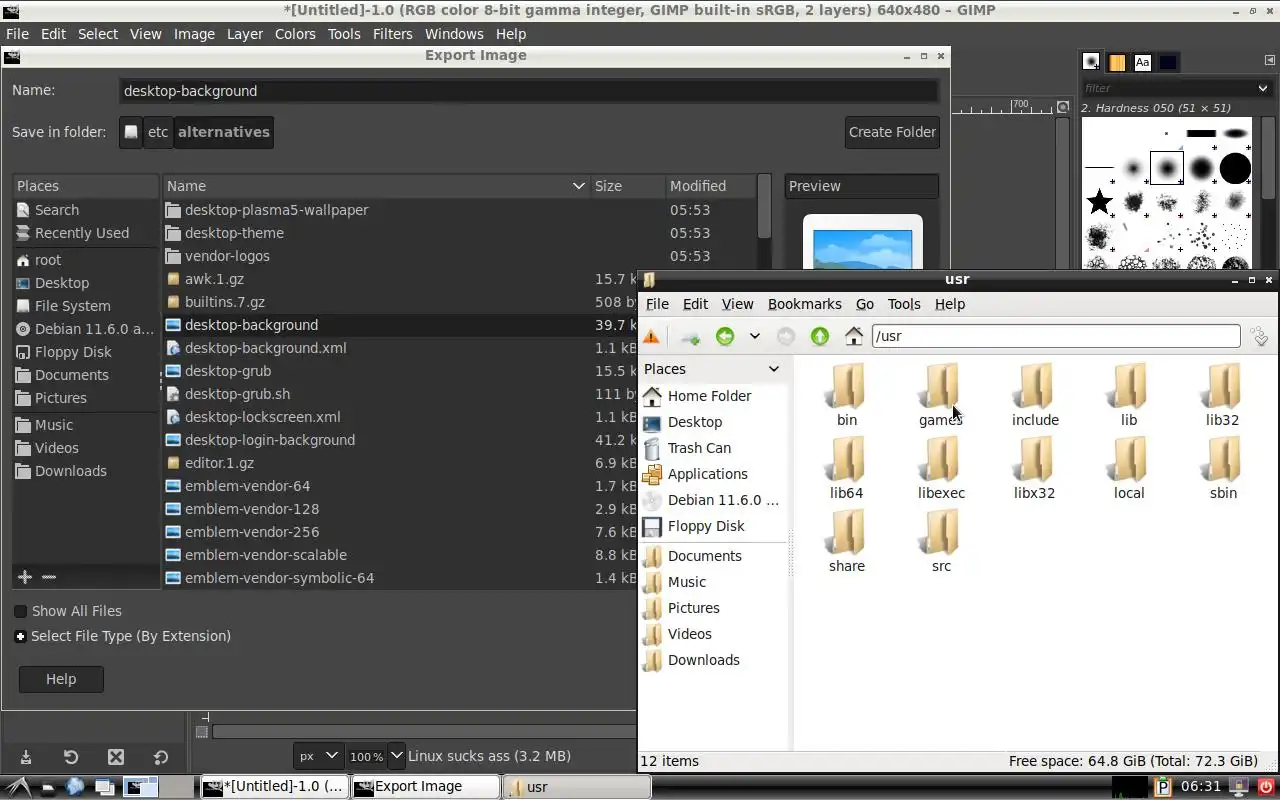The height and width of the screenshot is (800, 1280).
Task: Open the Patterns tab in GIMP dock
Action: (1117, 62)
